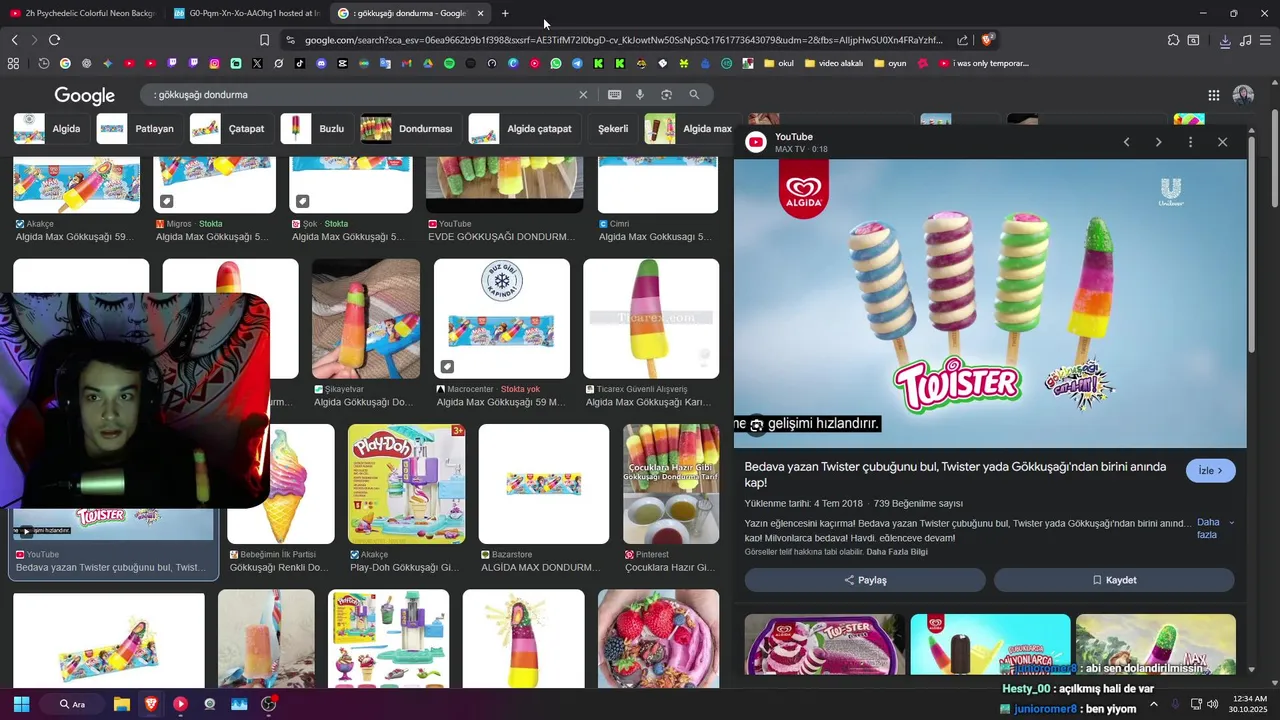Submit search with magnifier icon
Image resolution: width=1280 pixels, height=720 pixels.
tap(694, 95)
